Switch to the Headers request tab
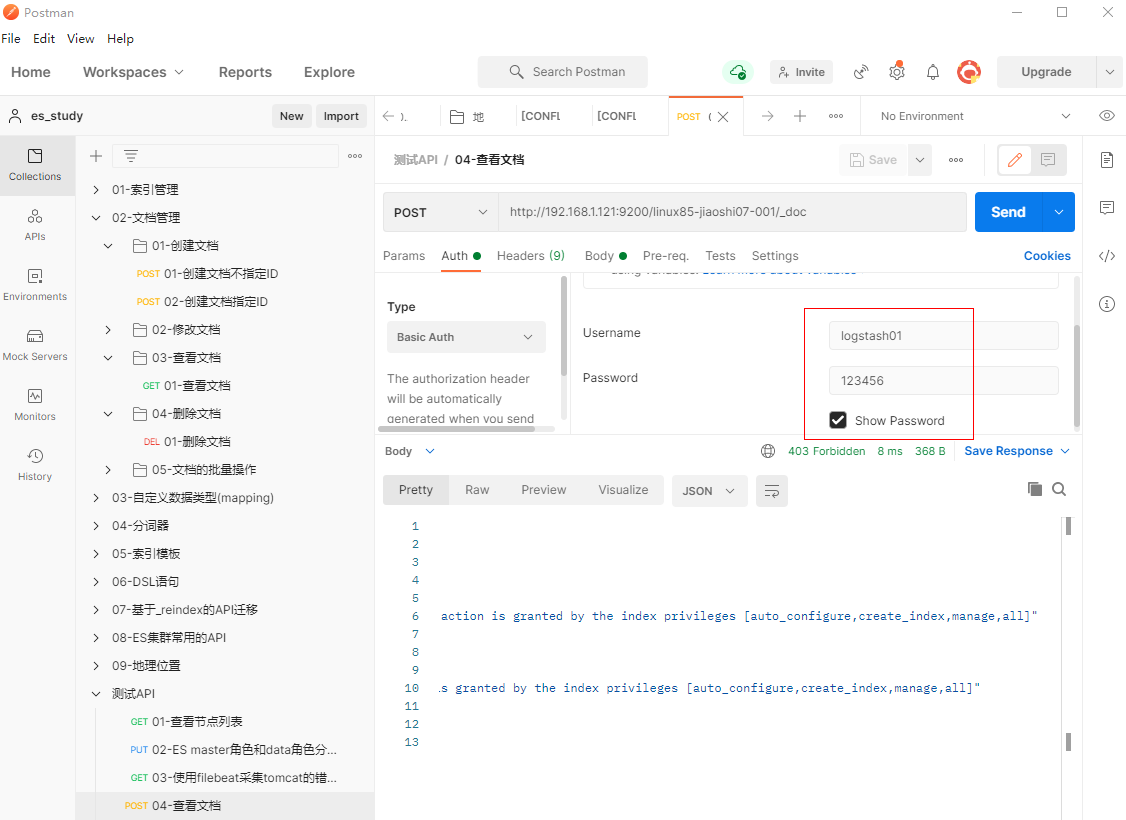Screen dimensions: 1126x820 click(530, 256)
